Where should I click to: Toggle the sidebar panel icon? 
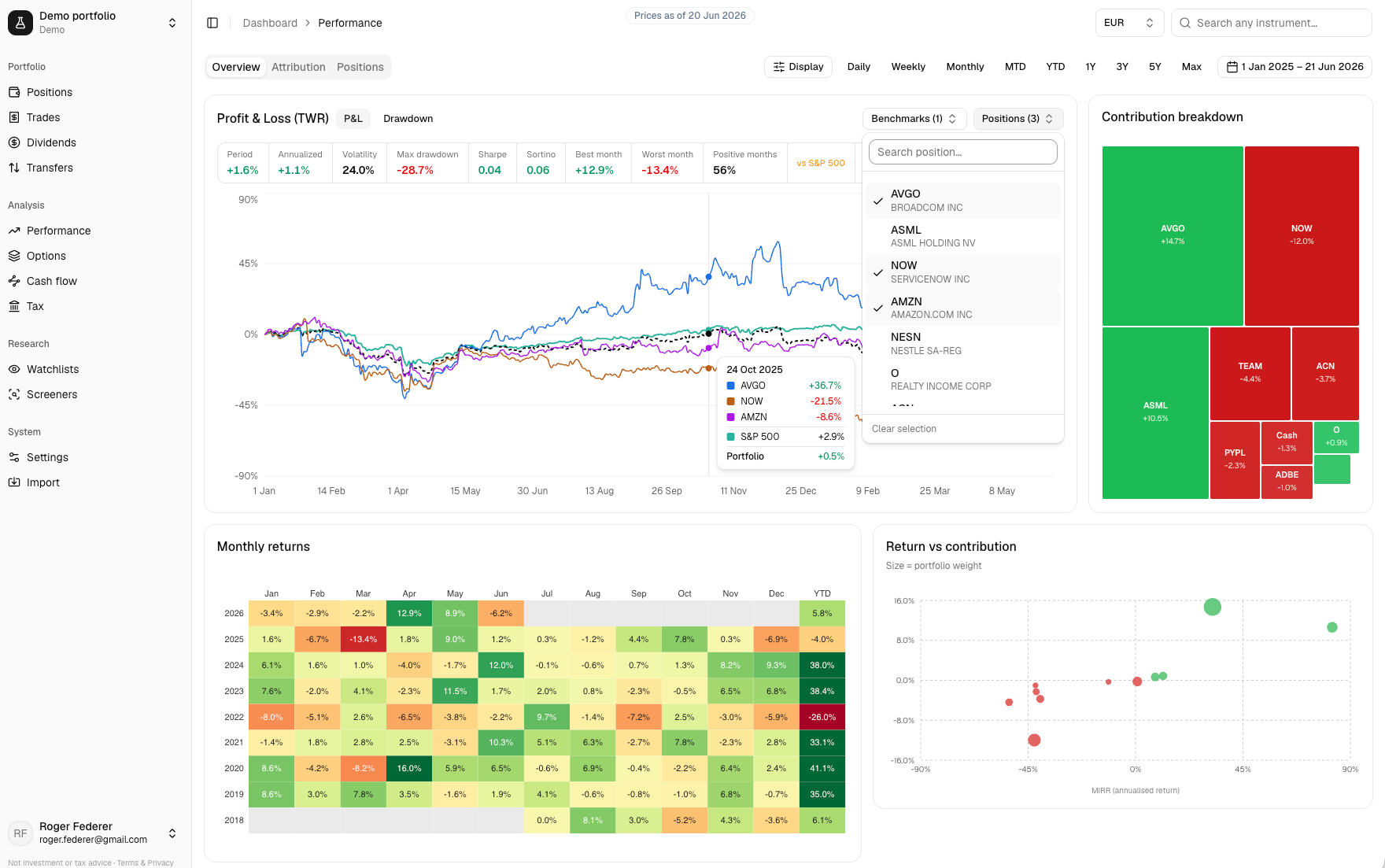(212, 23)
